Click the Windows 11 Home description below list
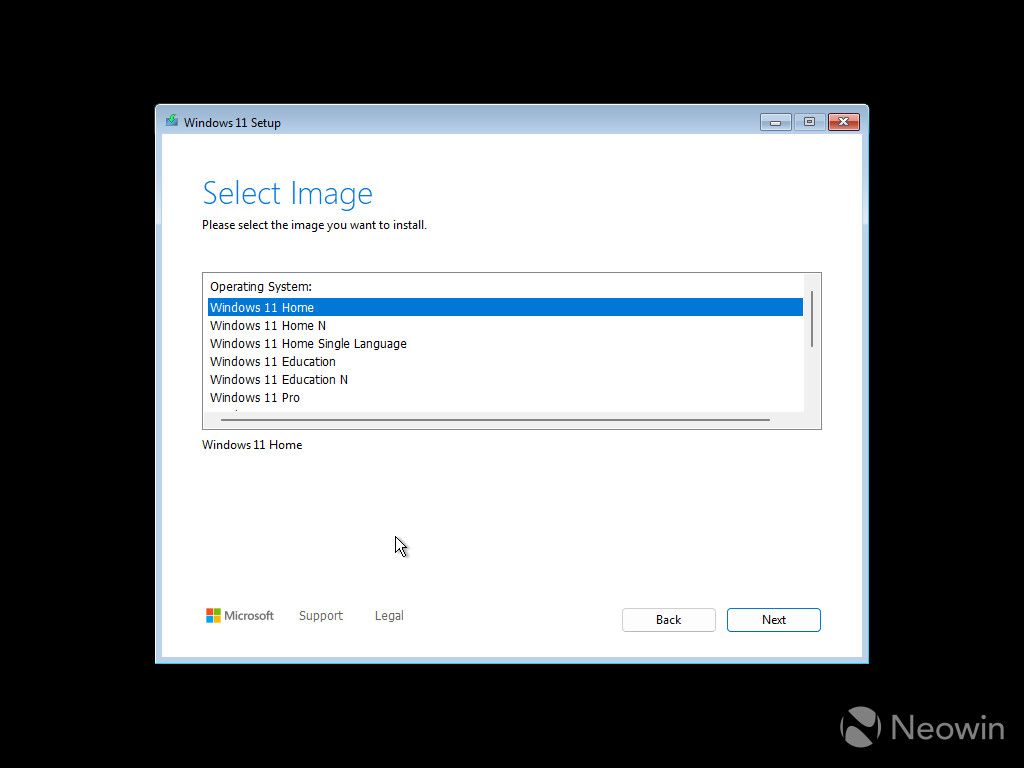Image resolution: width=1024 pixels, height=768 pixels. (x=252, y=445)
